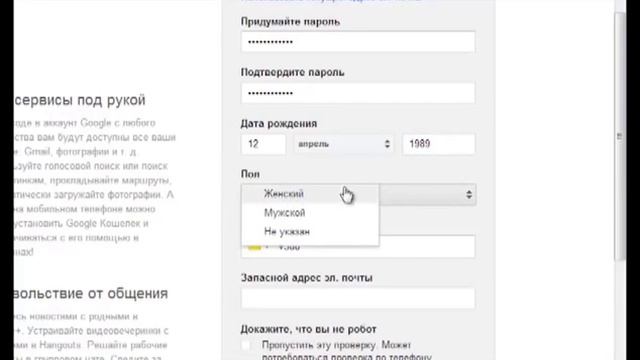Click the birth day field with 12

tap(263, 144)
